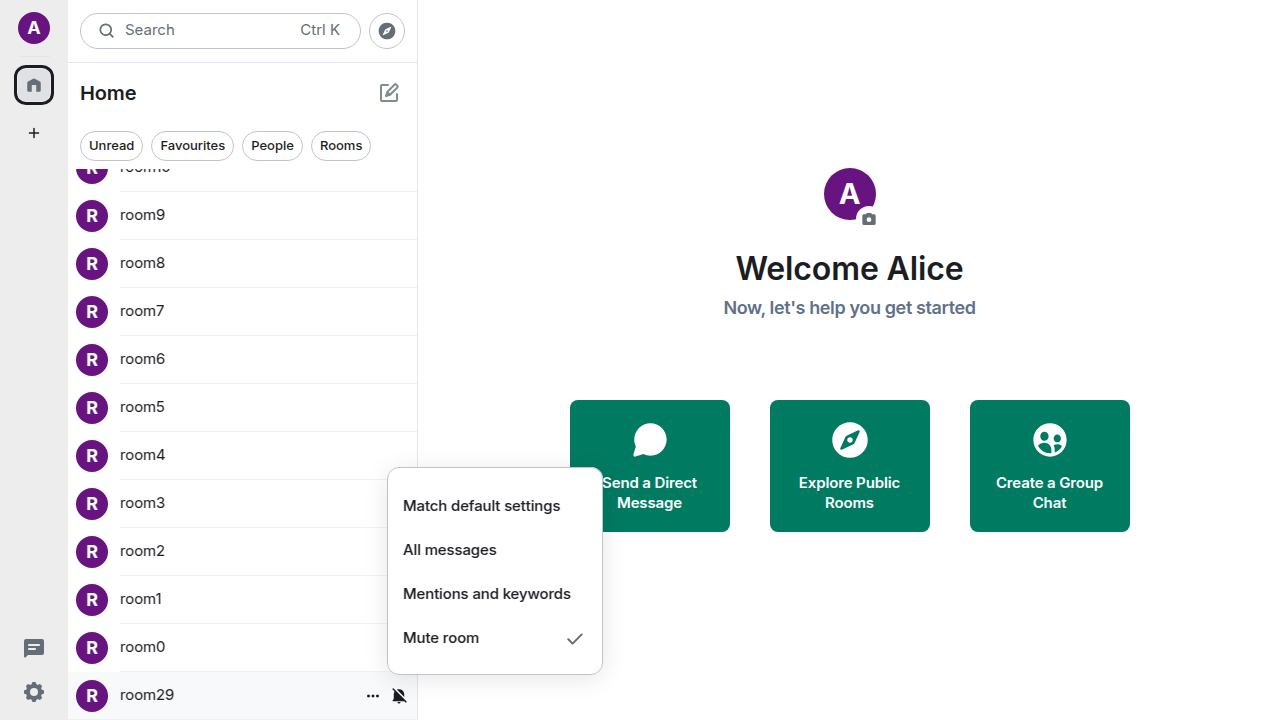Open the Quick settings gear icon
This screenshot has width=1280, height=720.
34,692
